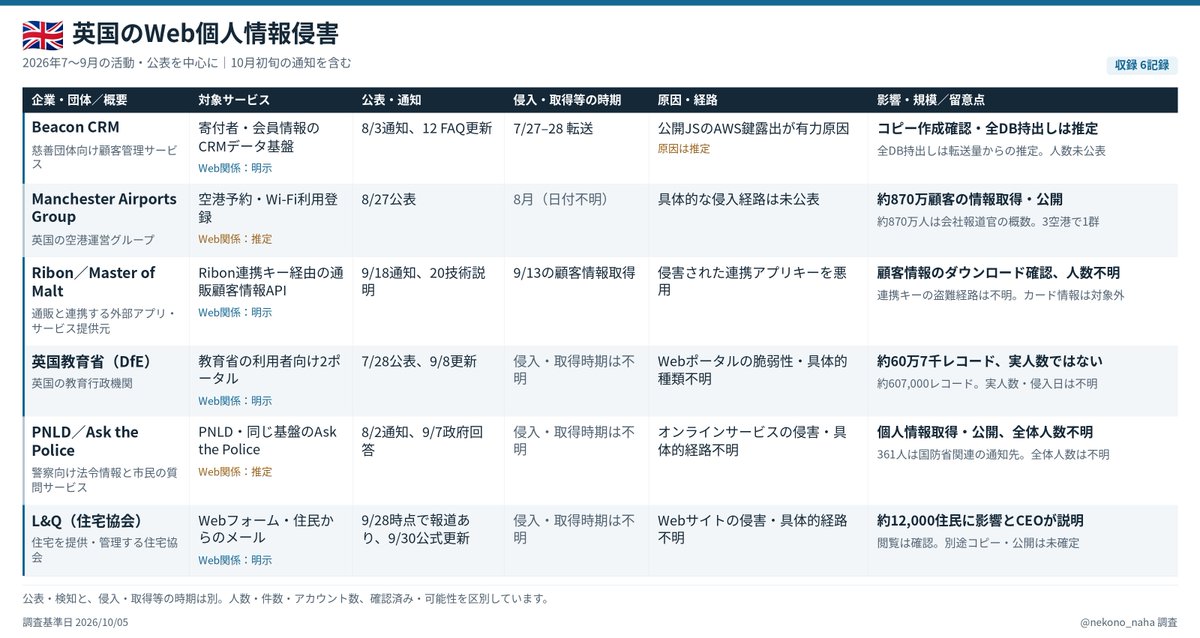The height and width of the screenshot is (638, 1200).
Task: Click 顧客情報のダウンロード確認、人数不明 impact
Action: 998,273
